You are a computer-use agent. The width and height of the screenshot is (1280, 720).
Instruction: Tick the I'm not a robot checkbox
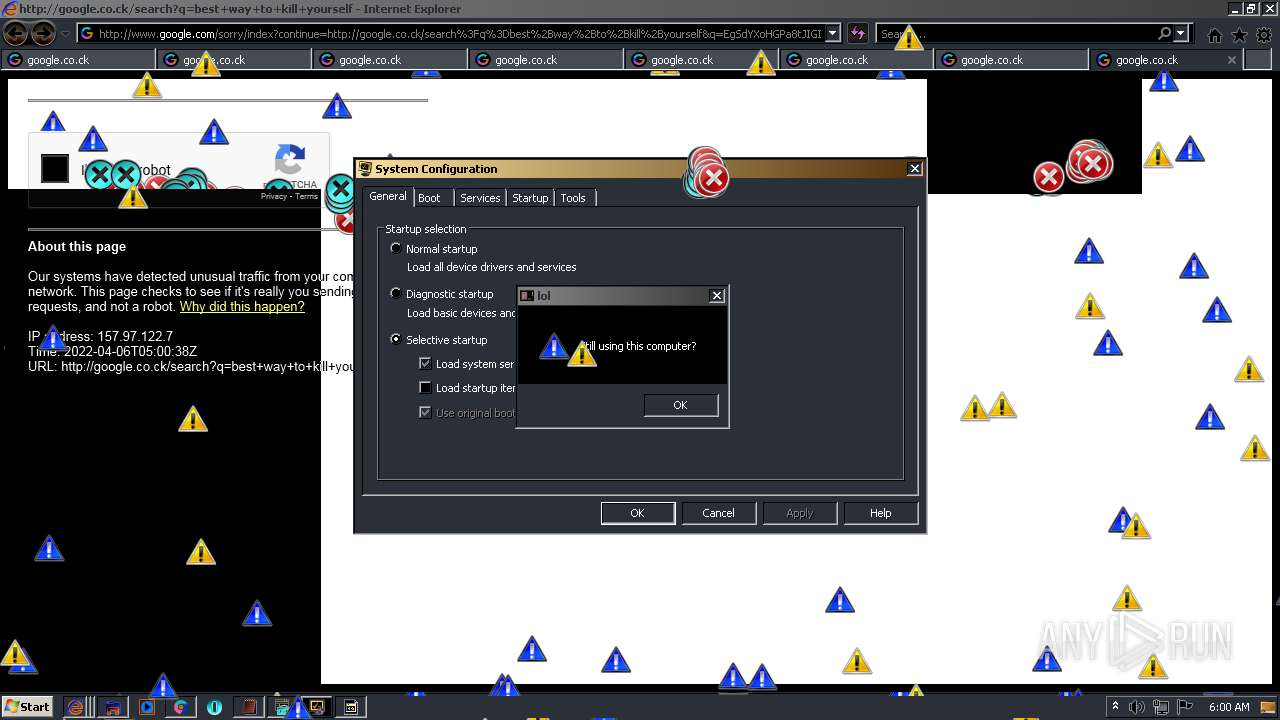pos(55,169)
